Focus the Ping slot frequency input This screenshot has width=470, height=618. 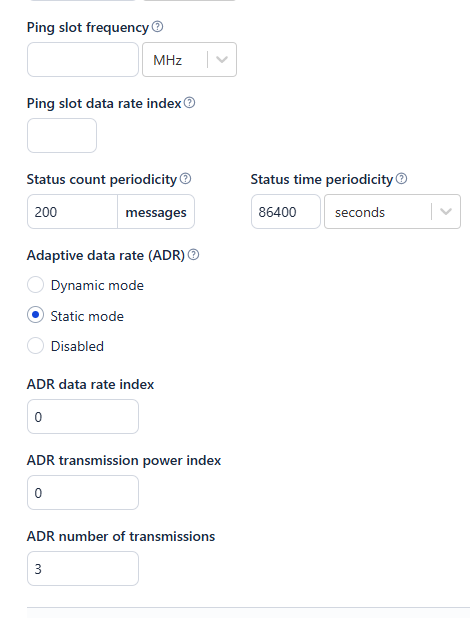(x=83, y=60)
